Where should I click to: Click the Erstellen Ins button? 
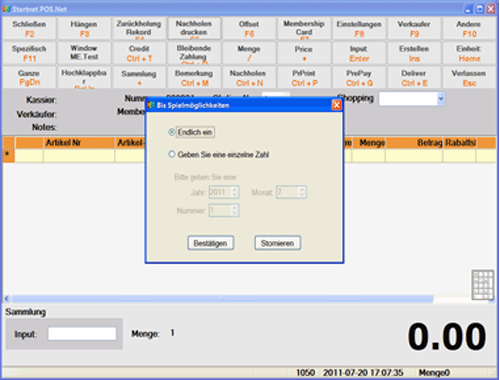coord(414,53)
